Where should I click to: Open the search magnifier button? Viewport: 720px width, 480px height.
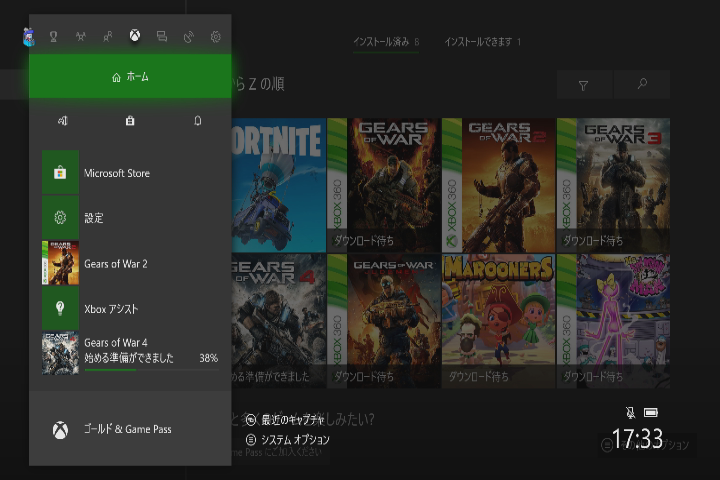642,85
